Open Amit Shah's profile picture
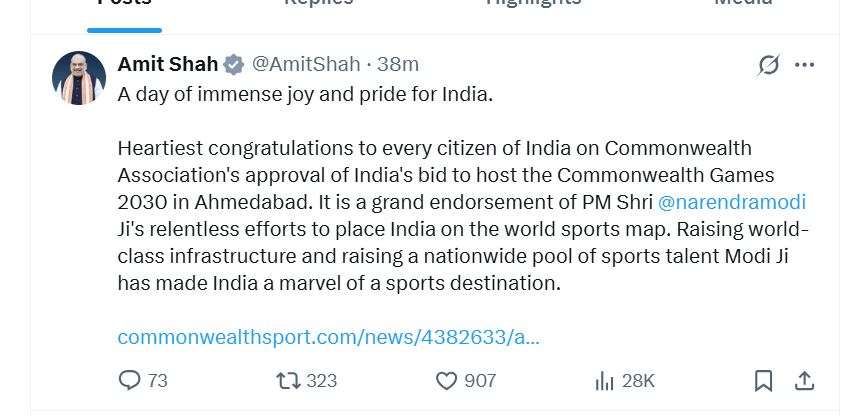Viewport: 866px width, 416px height. coord(79,78)
